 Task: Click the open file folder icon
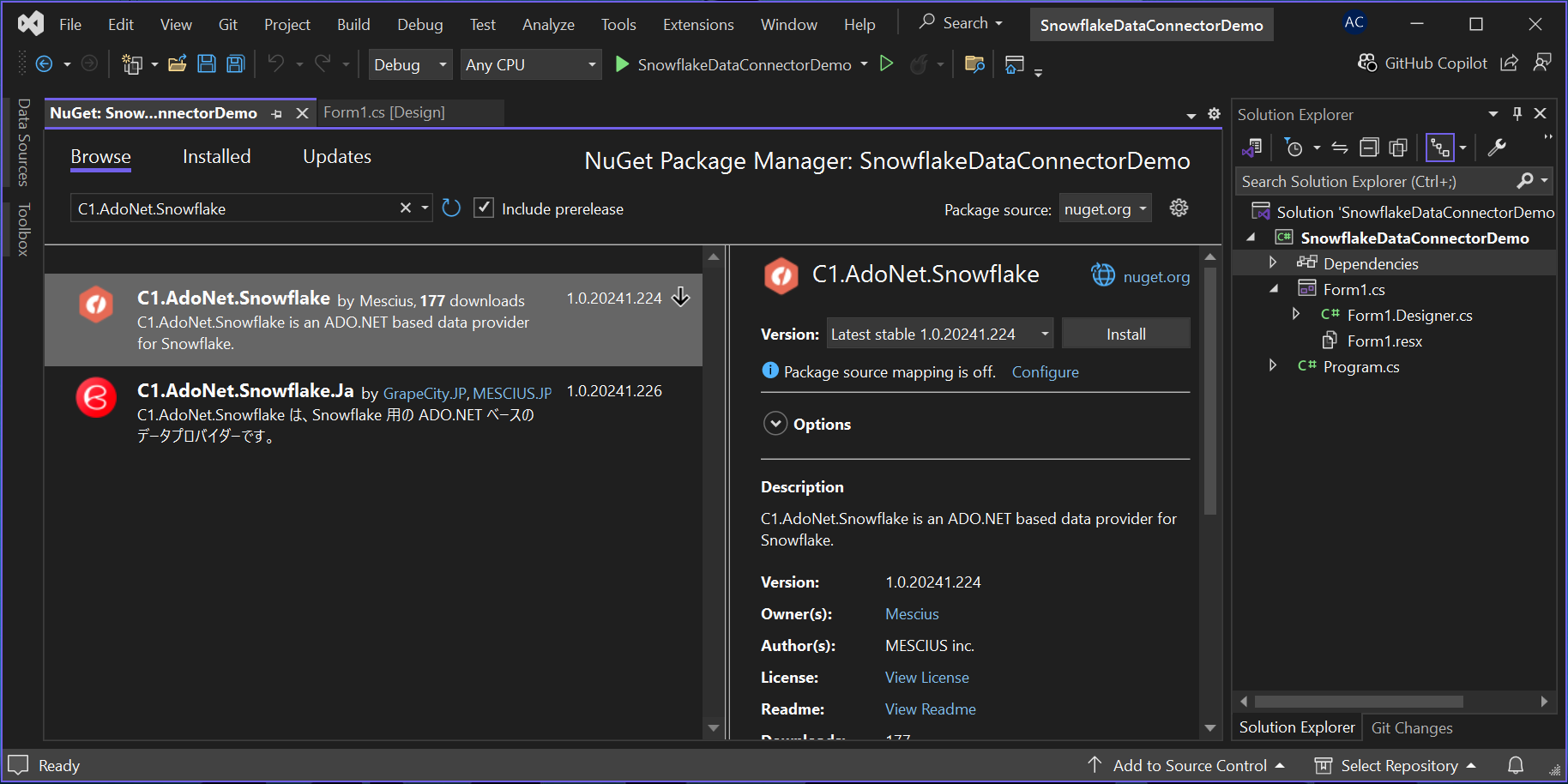178,63
